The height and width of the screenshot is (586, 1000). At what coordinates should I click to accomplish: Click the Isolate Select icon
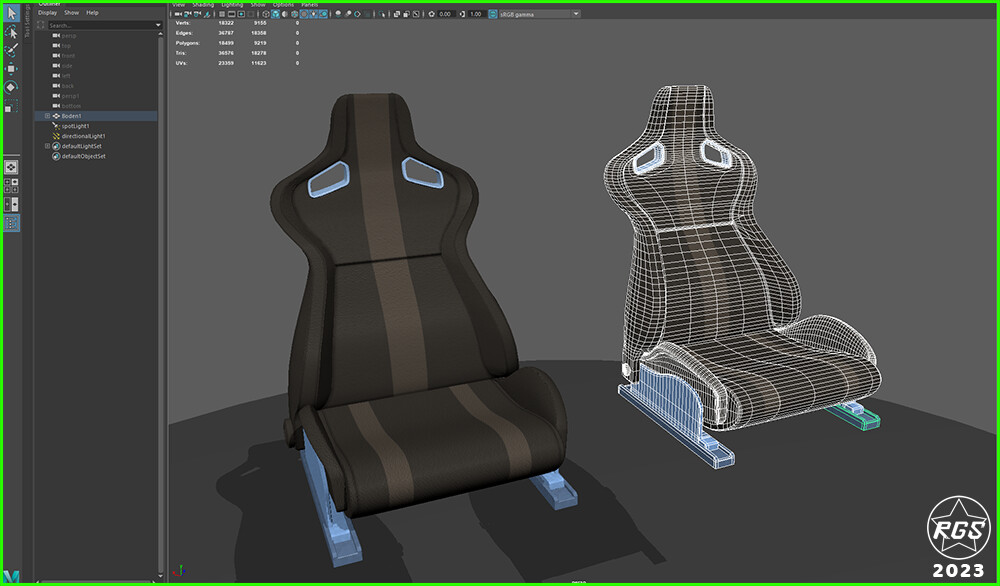point(381,14)
